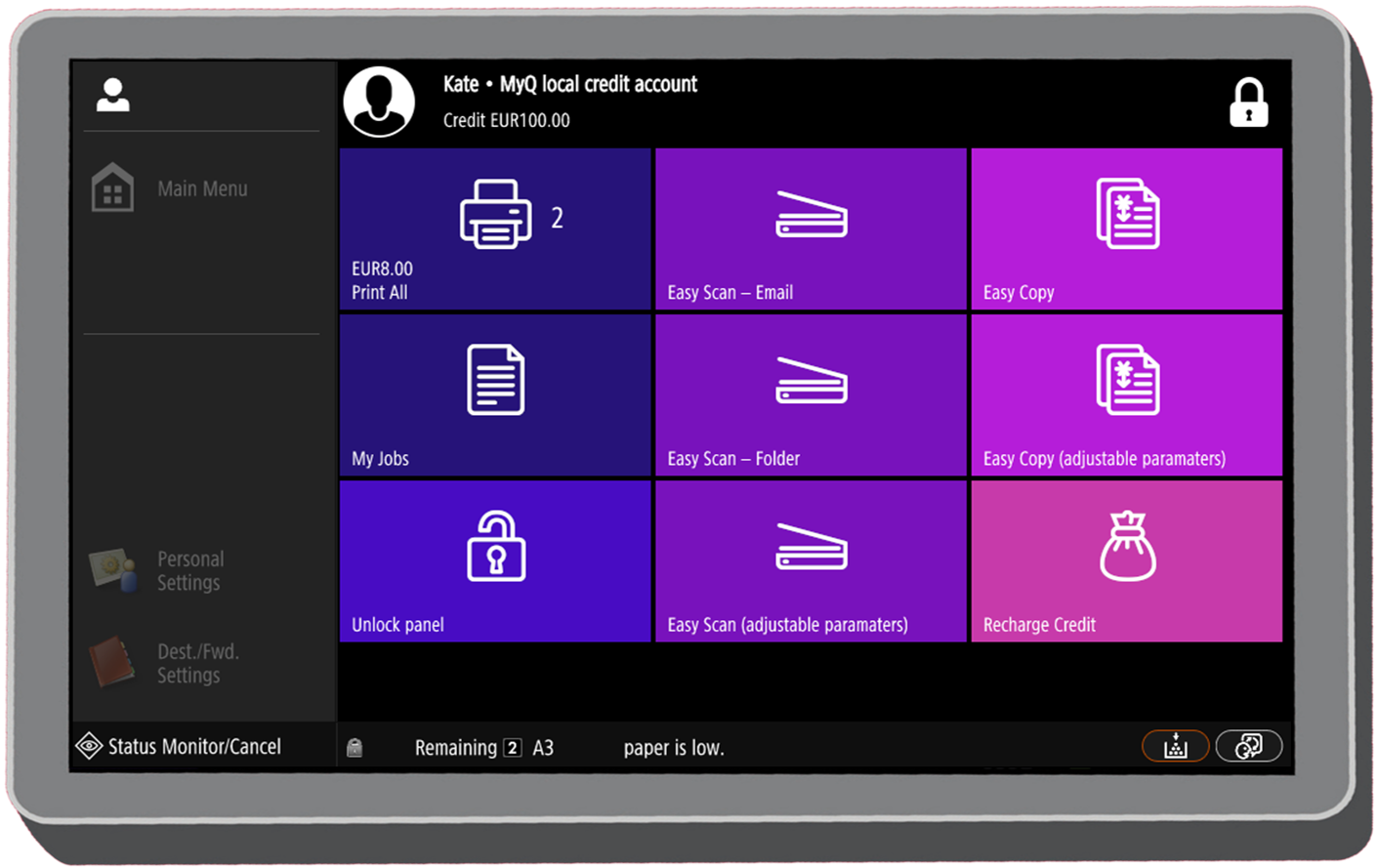Tap the Unlock panel tile
The width and height of the screenshot is (1378, 868).
495,561
